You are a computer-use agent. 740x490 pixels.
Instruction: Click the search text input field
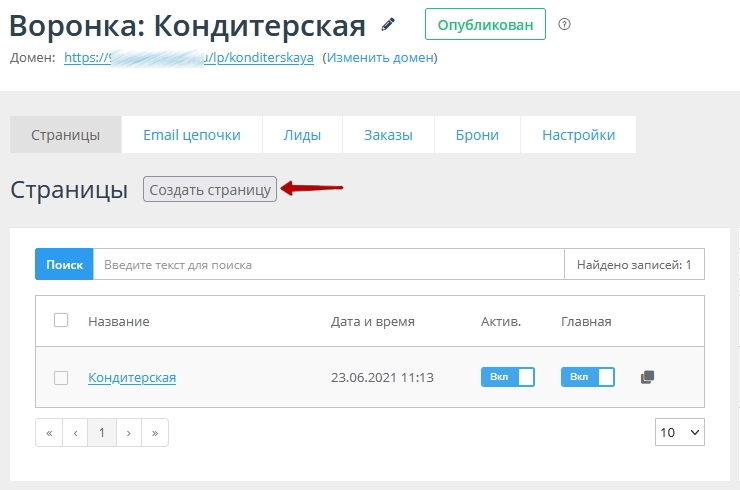pos(328,265)
